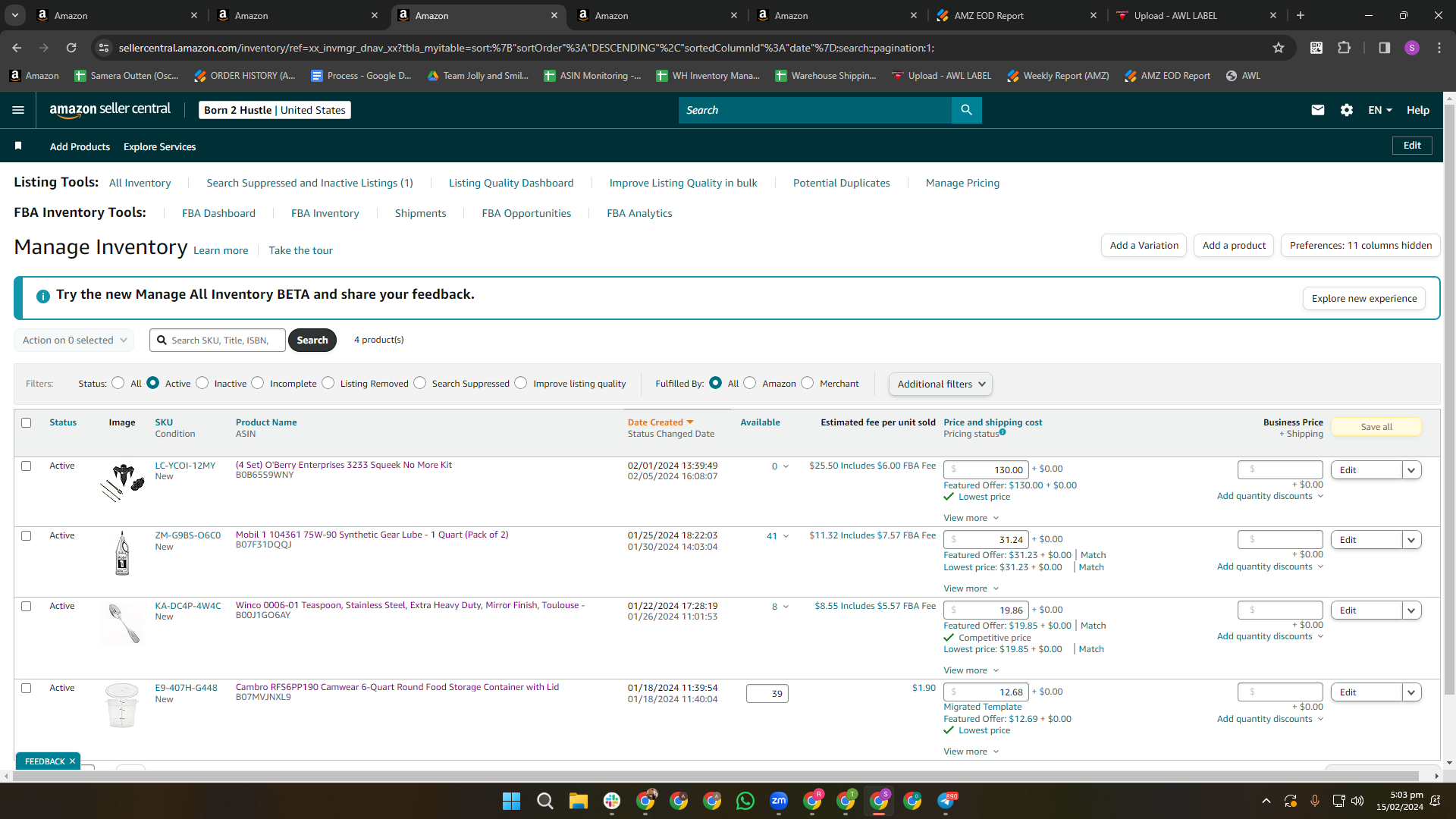Open the taskbar Search icon

544,801
